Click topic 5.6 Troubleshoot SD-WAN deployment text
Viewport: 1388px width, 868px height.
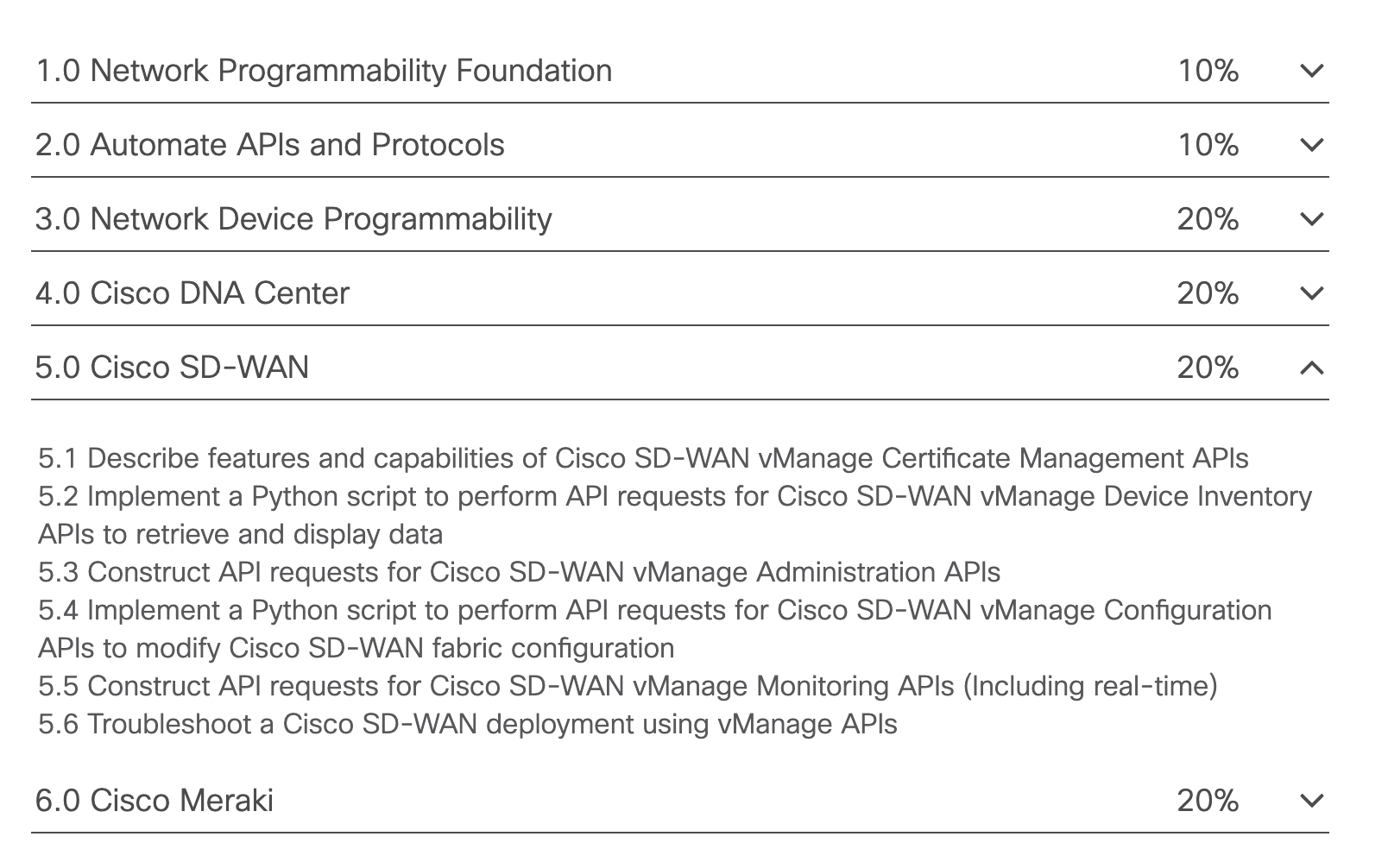467,724
